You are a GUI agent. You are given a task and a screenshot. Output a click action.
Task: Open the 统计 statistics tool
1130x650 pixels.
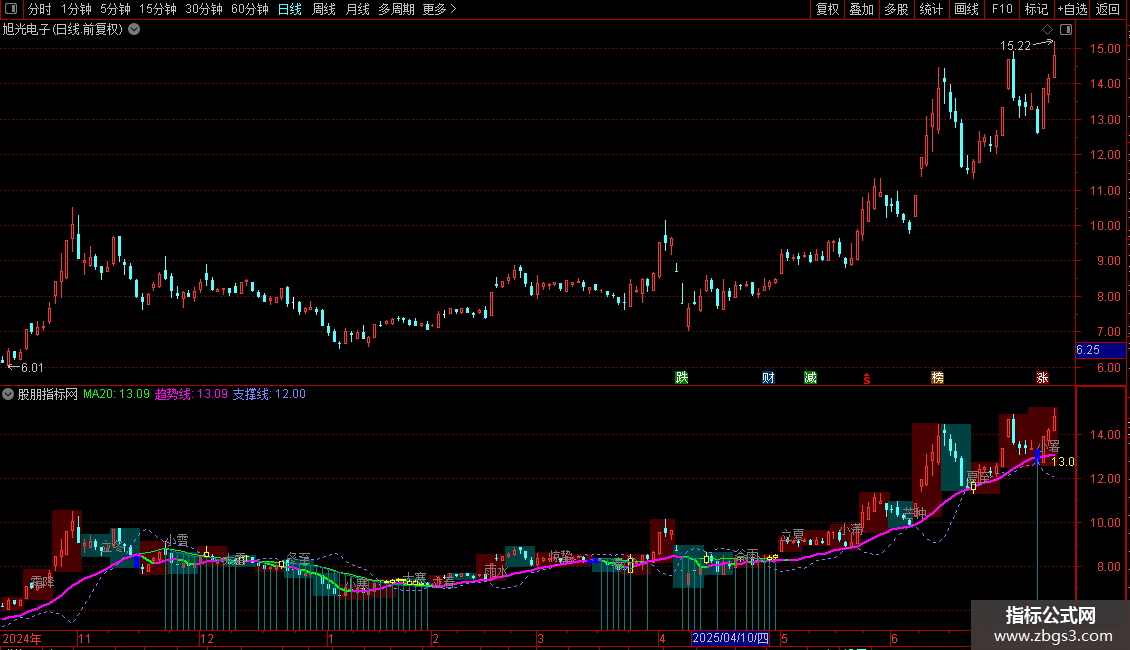[x=931, y=9]
